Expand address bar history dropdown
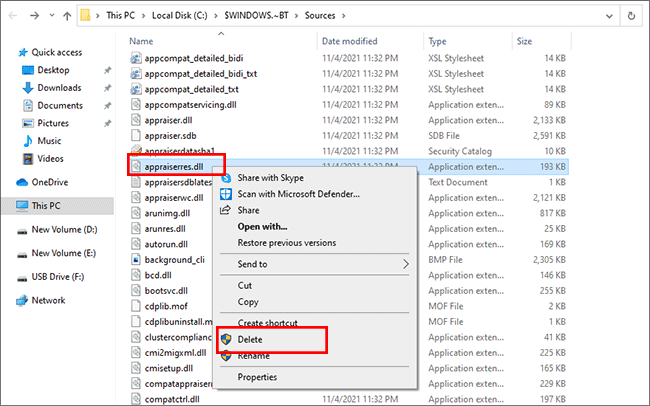 pos(609,16)
